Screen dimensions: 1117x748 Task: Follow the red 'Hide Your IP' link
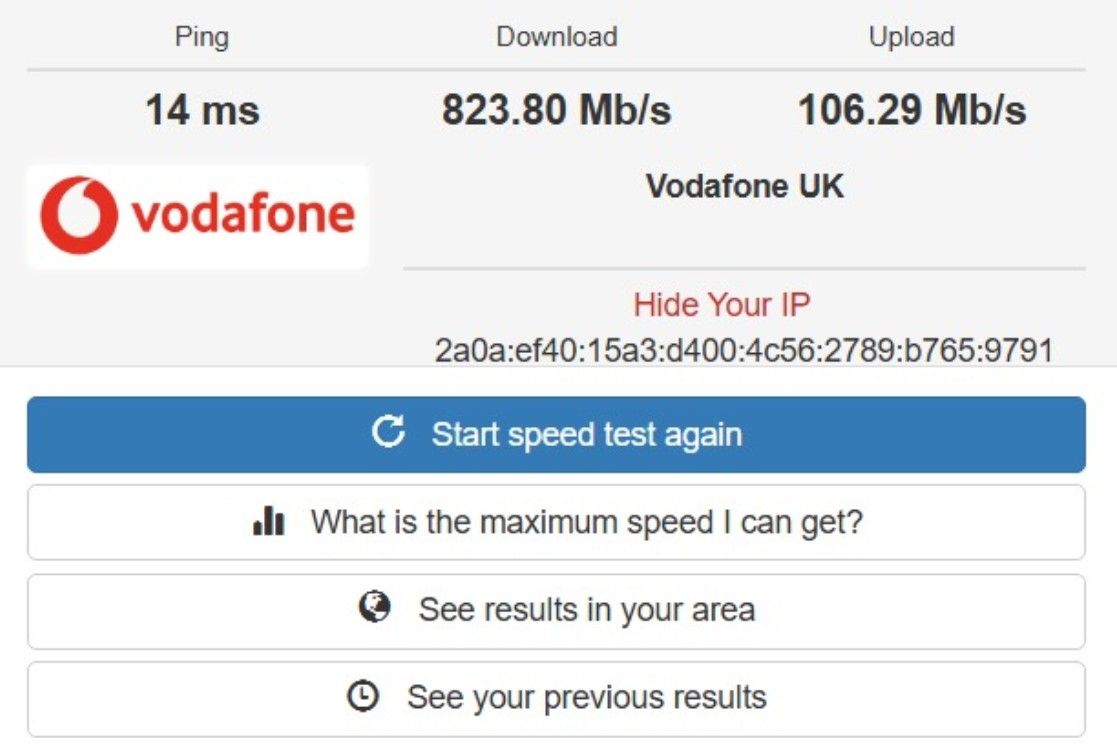coord(722,304)
